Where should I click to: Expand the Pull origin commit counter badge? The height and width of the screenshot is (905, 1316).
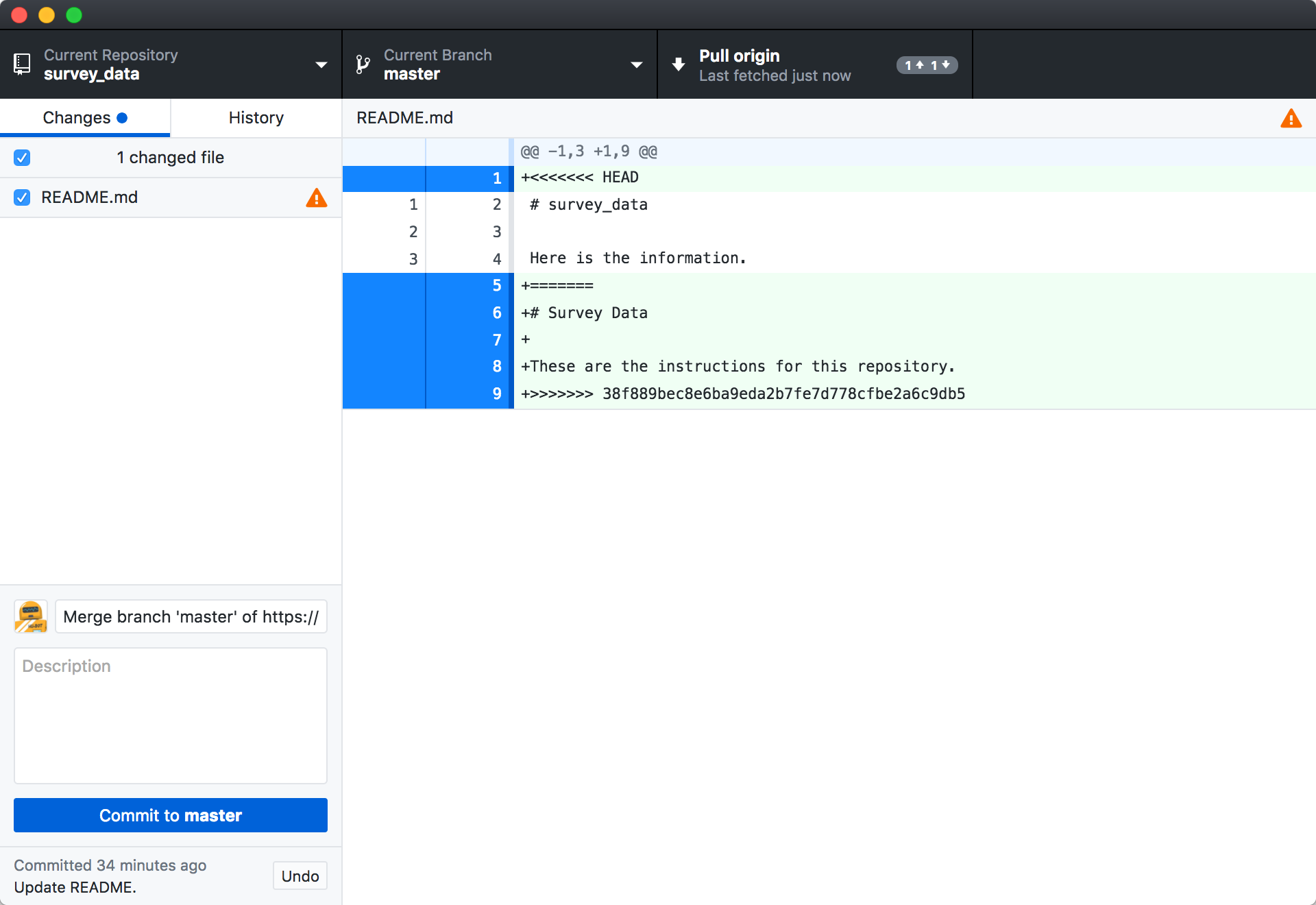pyautogui.click(x=928, y=64)
